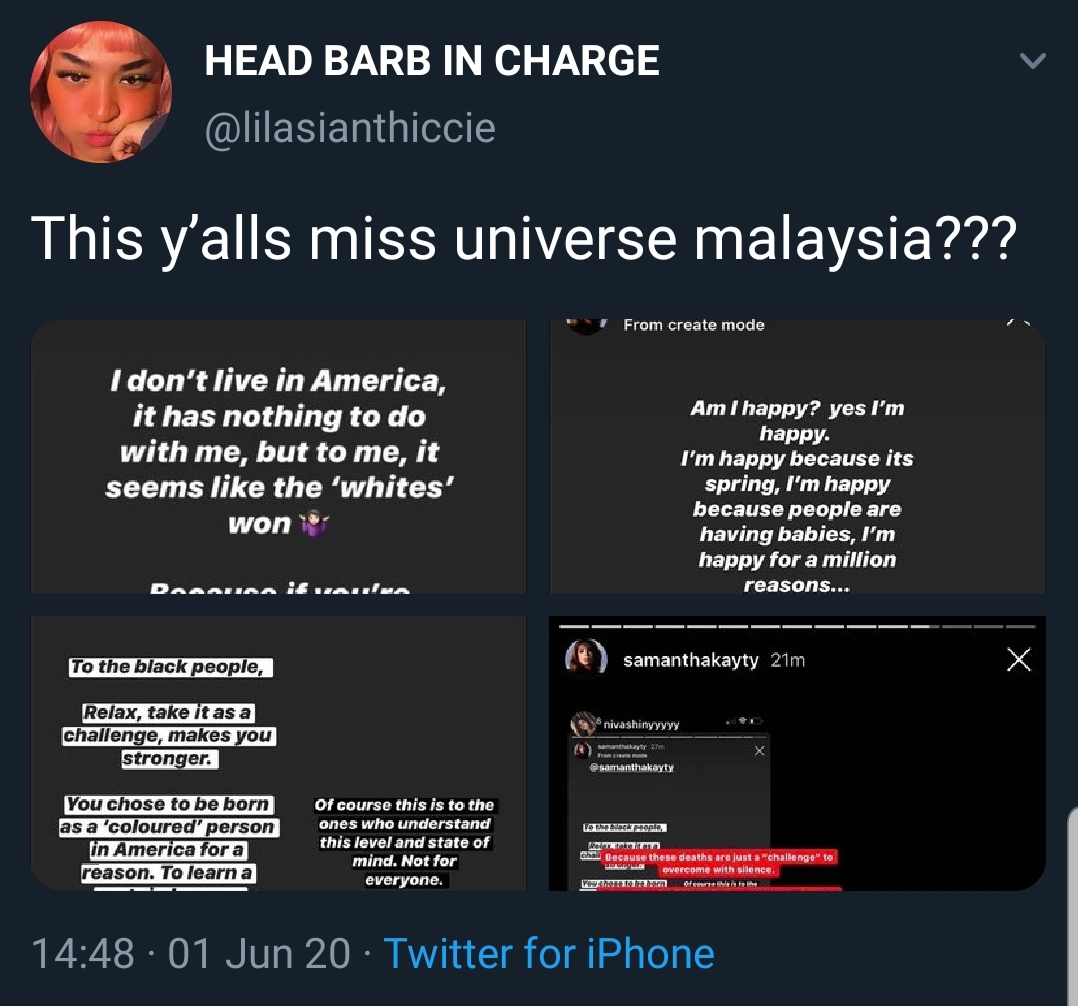Open the @lilasianthiccie handle
Image resolution: width=1078 pixels, height=1006 pixels.
(350, 128)
